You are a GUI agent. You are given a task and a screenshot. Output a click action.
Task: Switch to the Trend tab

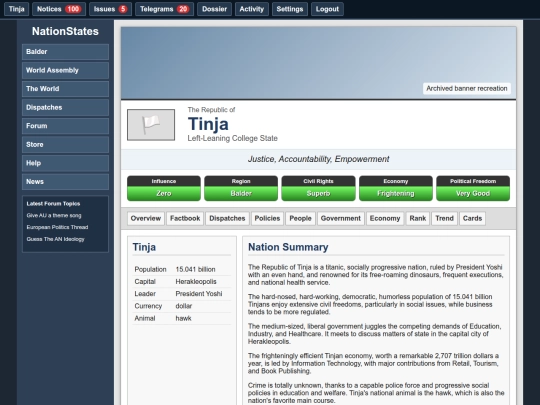[444, 218]
